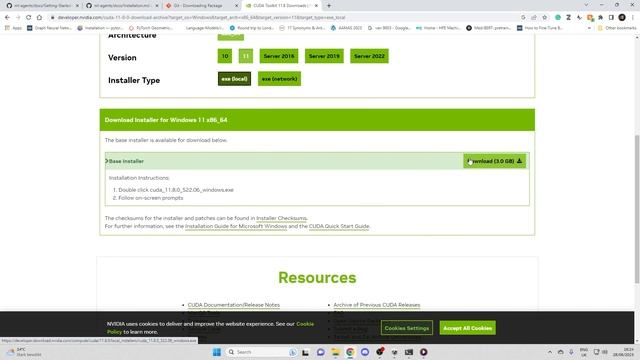Click the taskbar Search box
Screen dimensions: 640x360
(x=260, y=352)
